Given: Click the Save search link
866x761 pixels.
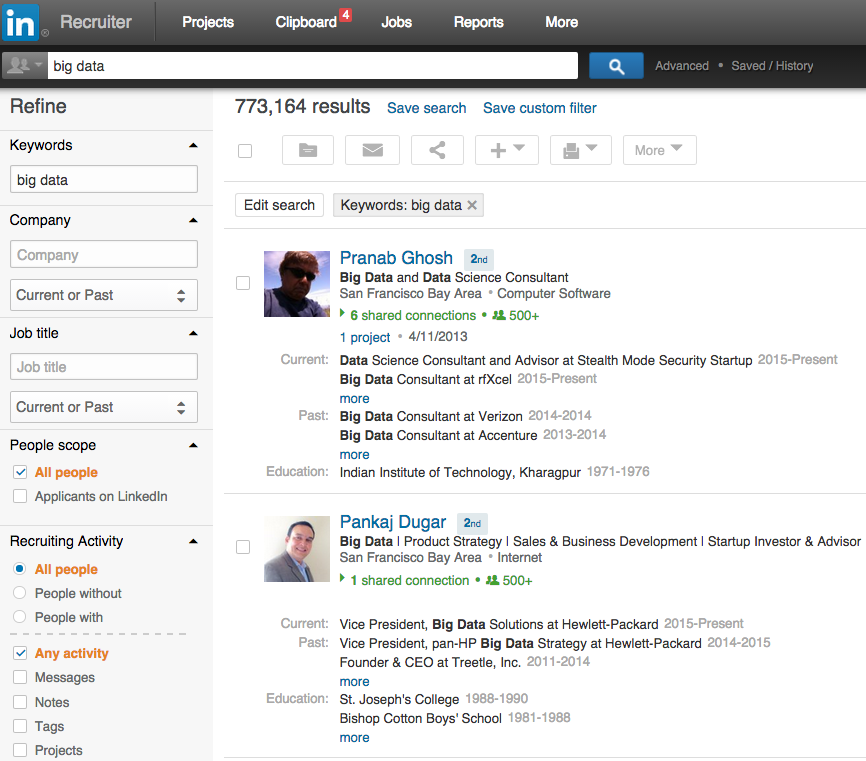Looking at the screenshot, I should coord(426,108).
